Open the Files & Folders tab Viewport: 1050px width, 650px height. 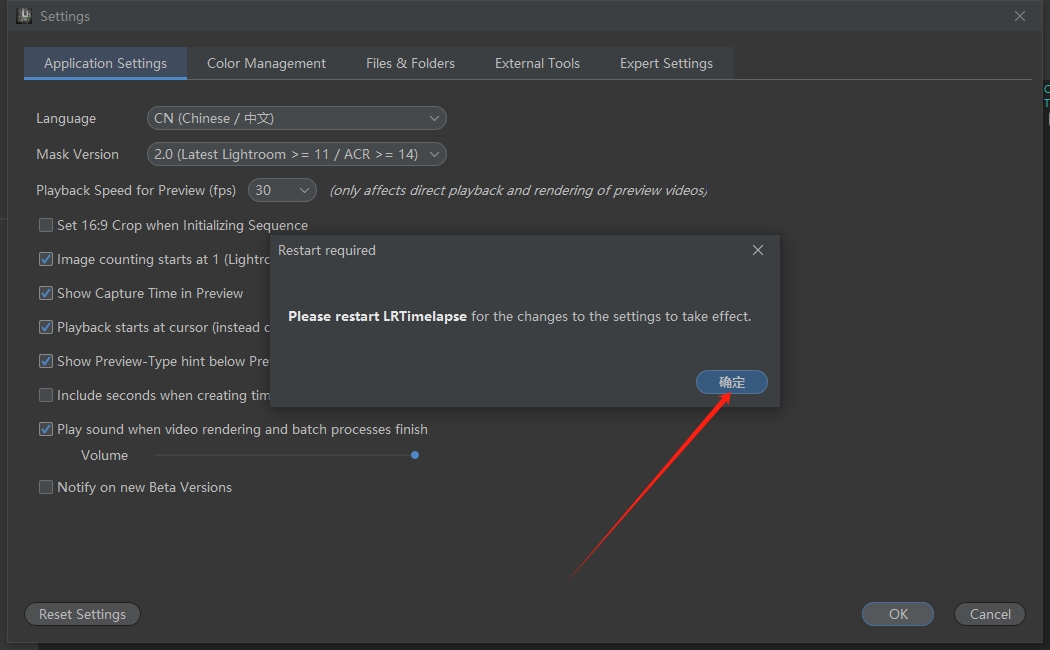410,63
